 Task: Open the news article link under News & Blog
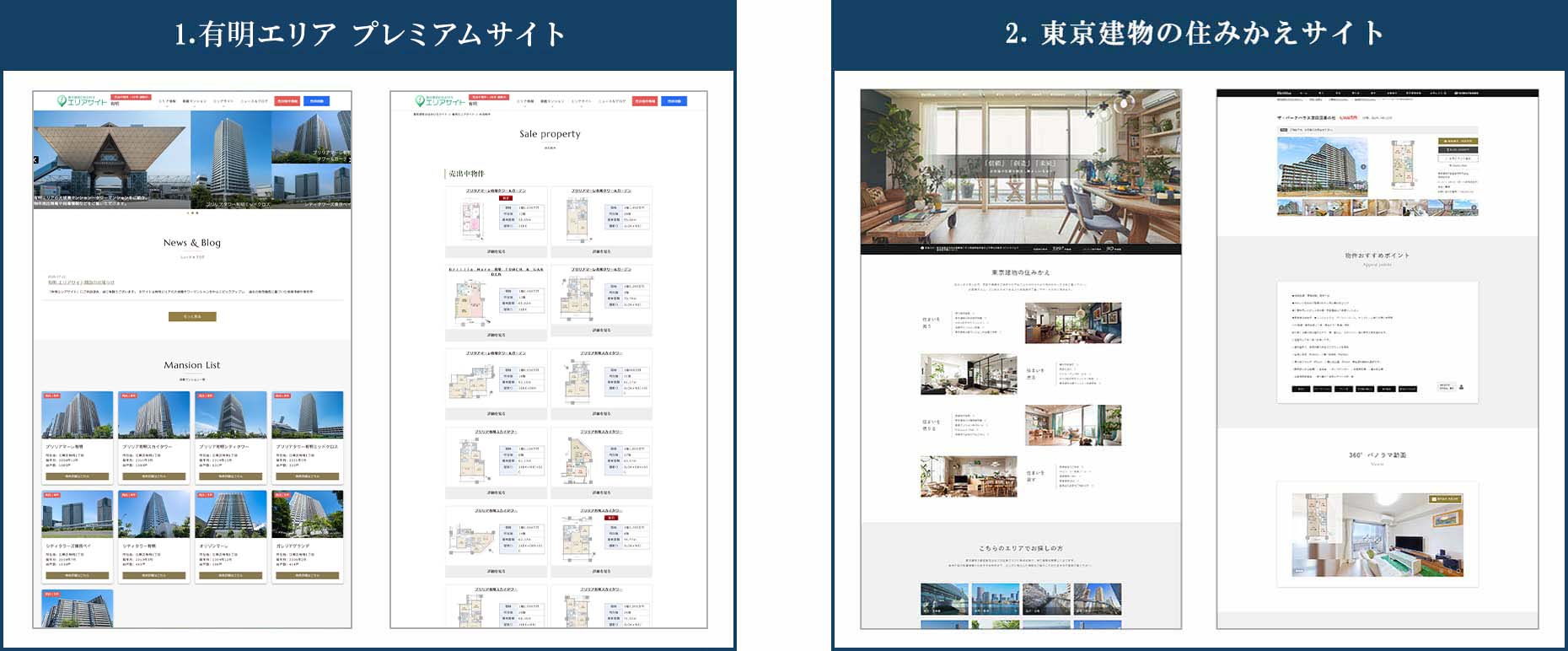point(81,282)
